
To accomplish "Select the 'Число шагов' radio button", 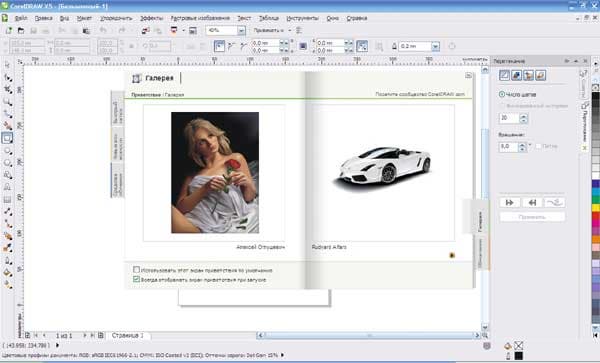I will (502, 94).
